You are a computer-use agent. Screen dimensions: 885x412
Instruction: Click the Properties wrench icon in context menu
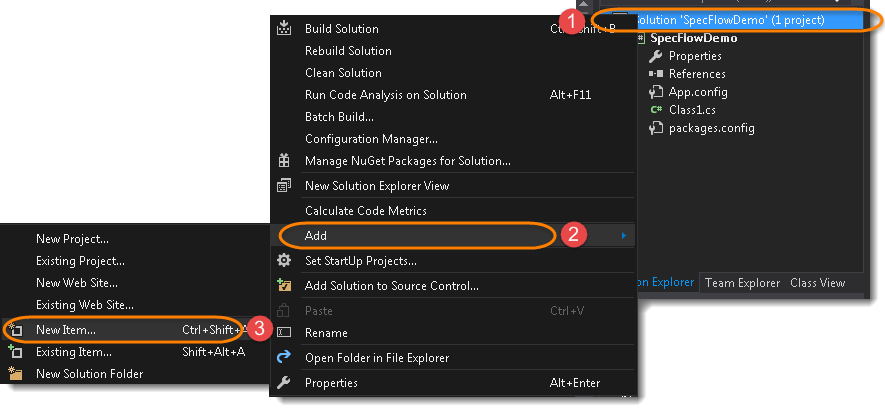click(284, 383)
